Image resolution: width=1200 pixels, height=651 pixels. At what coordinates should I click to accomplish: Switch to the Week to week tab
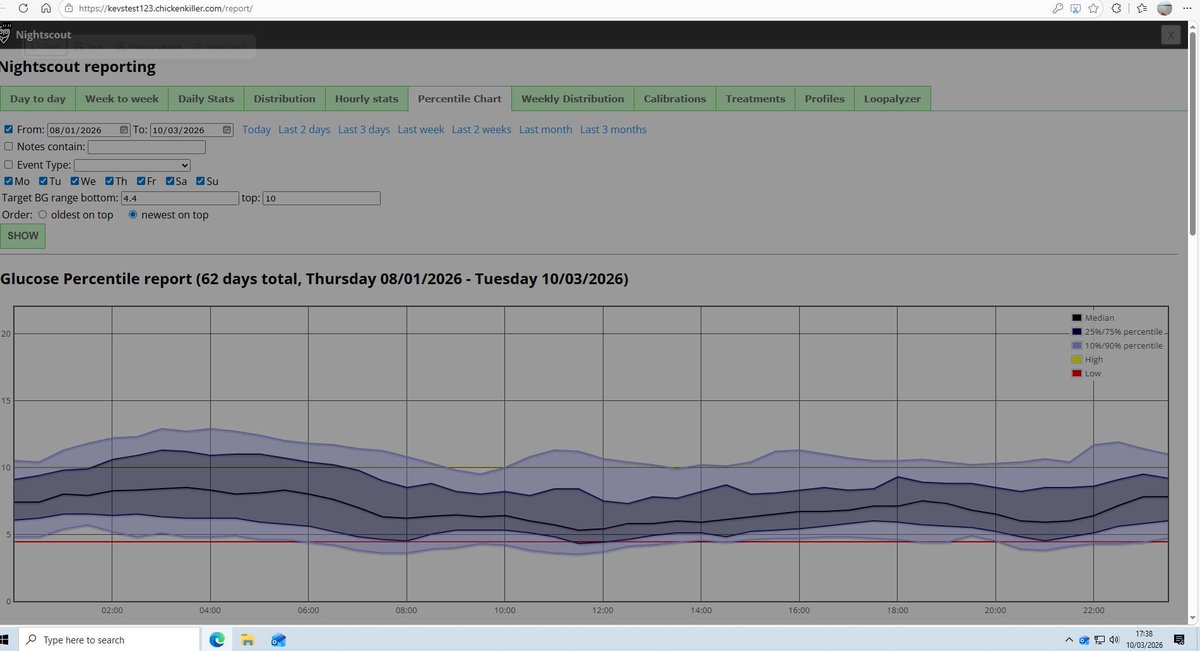click(122, 98)
